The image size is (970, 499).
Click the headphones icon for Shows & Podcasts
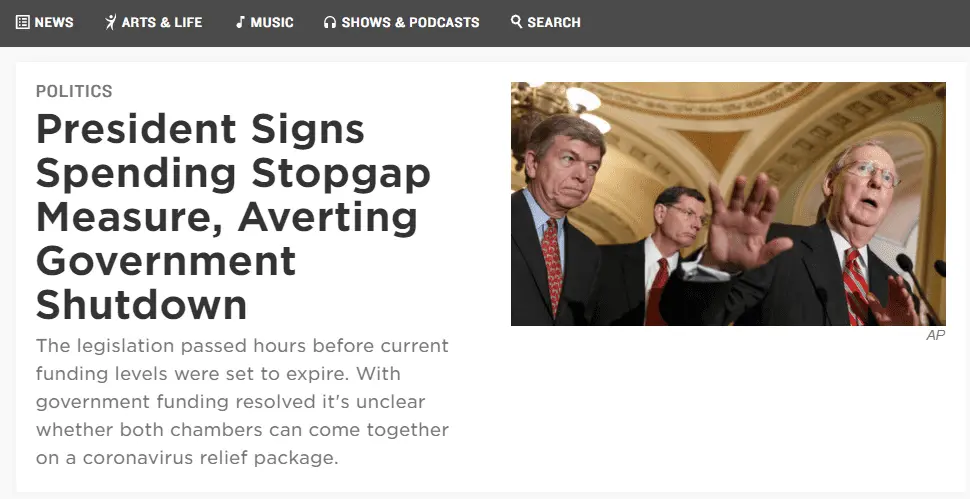click(330, 22)
